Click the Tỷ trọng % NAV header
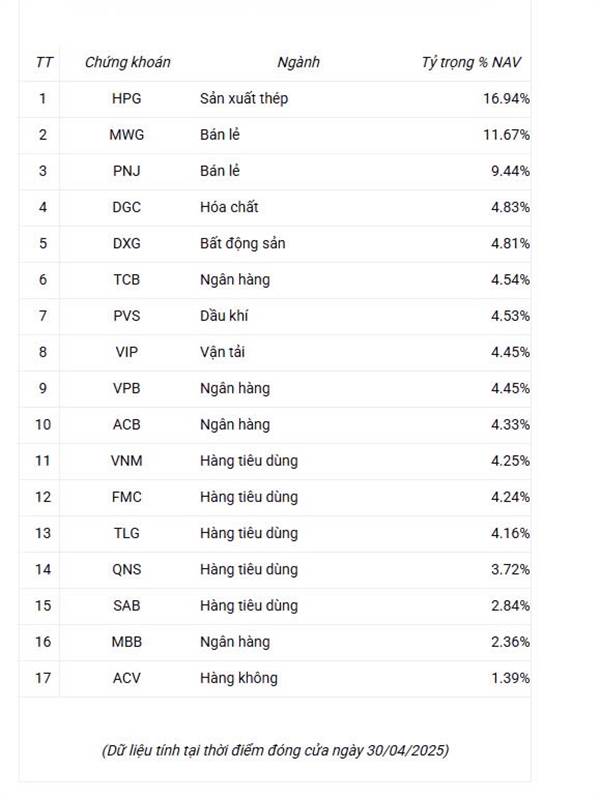Viewport: 600px width, 800px height. tap(471, 62)
